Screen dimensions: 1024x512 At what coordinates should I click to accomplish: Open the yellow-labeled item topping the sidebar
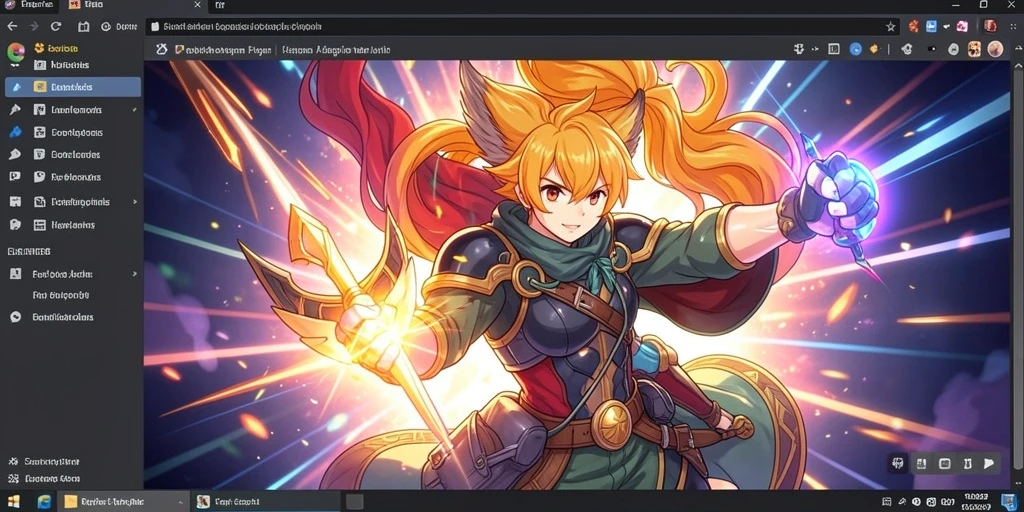pos(56,48)
